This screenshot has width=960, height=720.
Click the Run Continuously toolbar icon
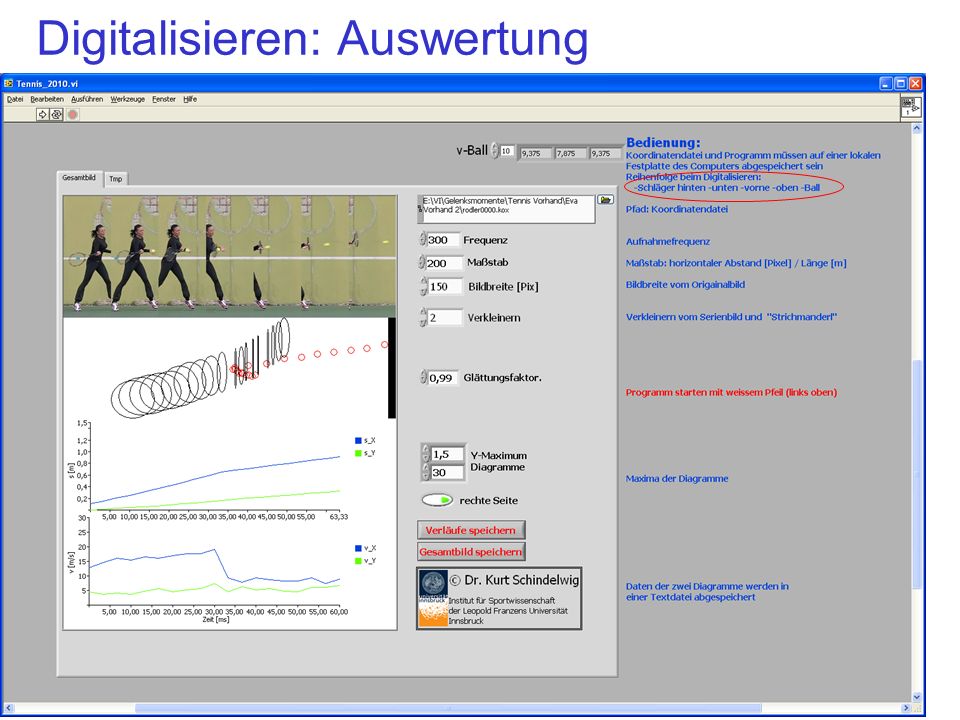pyautogui.click(x=56, y=114)
